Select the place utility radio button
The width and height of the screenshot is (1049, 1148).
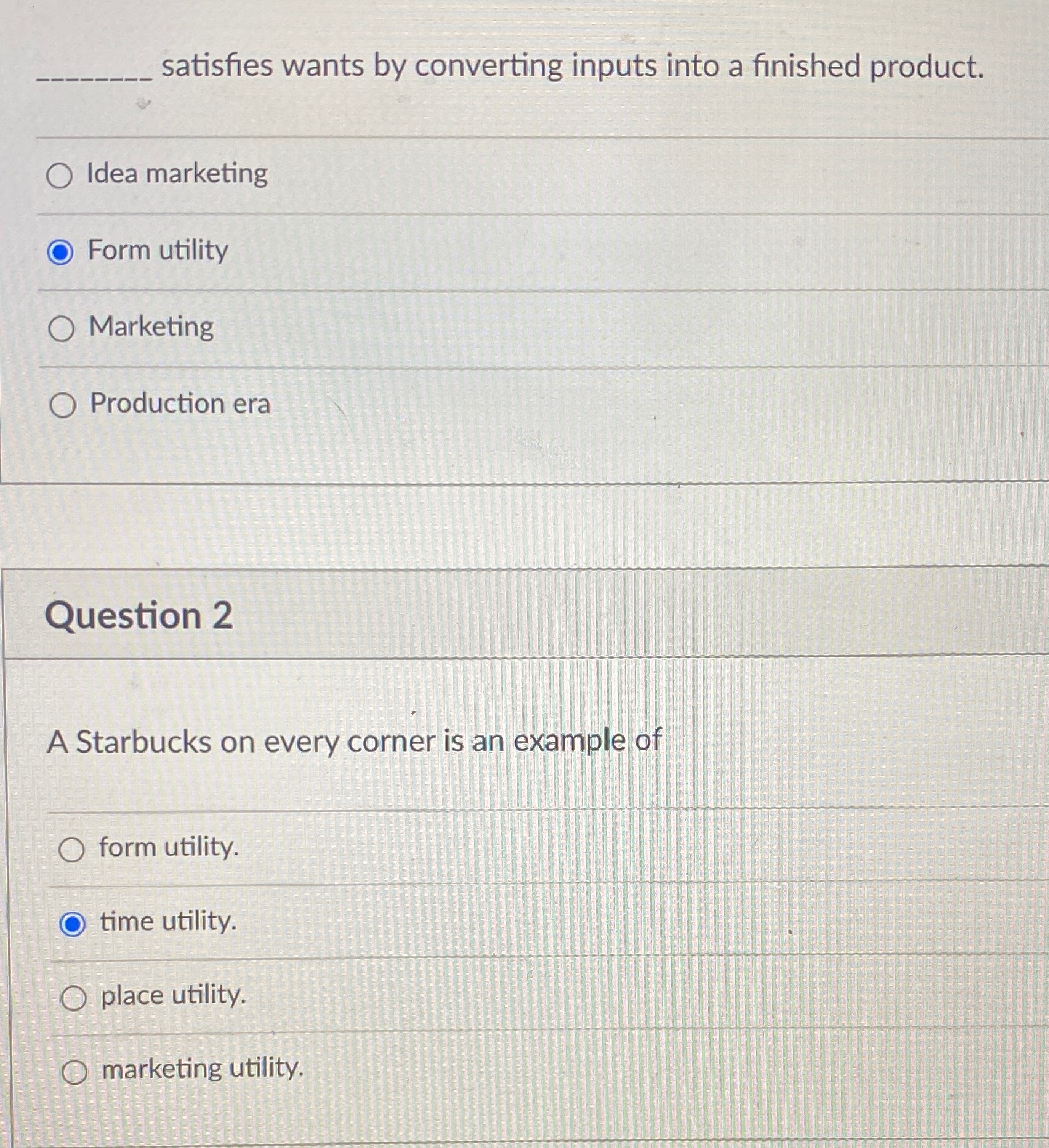pos(73,996)
